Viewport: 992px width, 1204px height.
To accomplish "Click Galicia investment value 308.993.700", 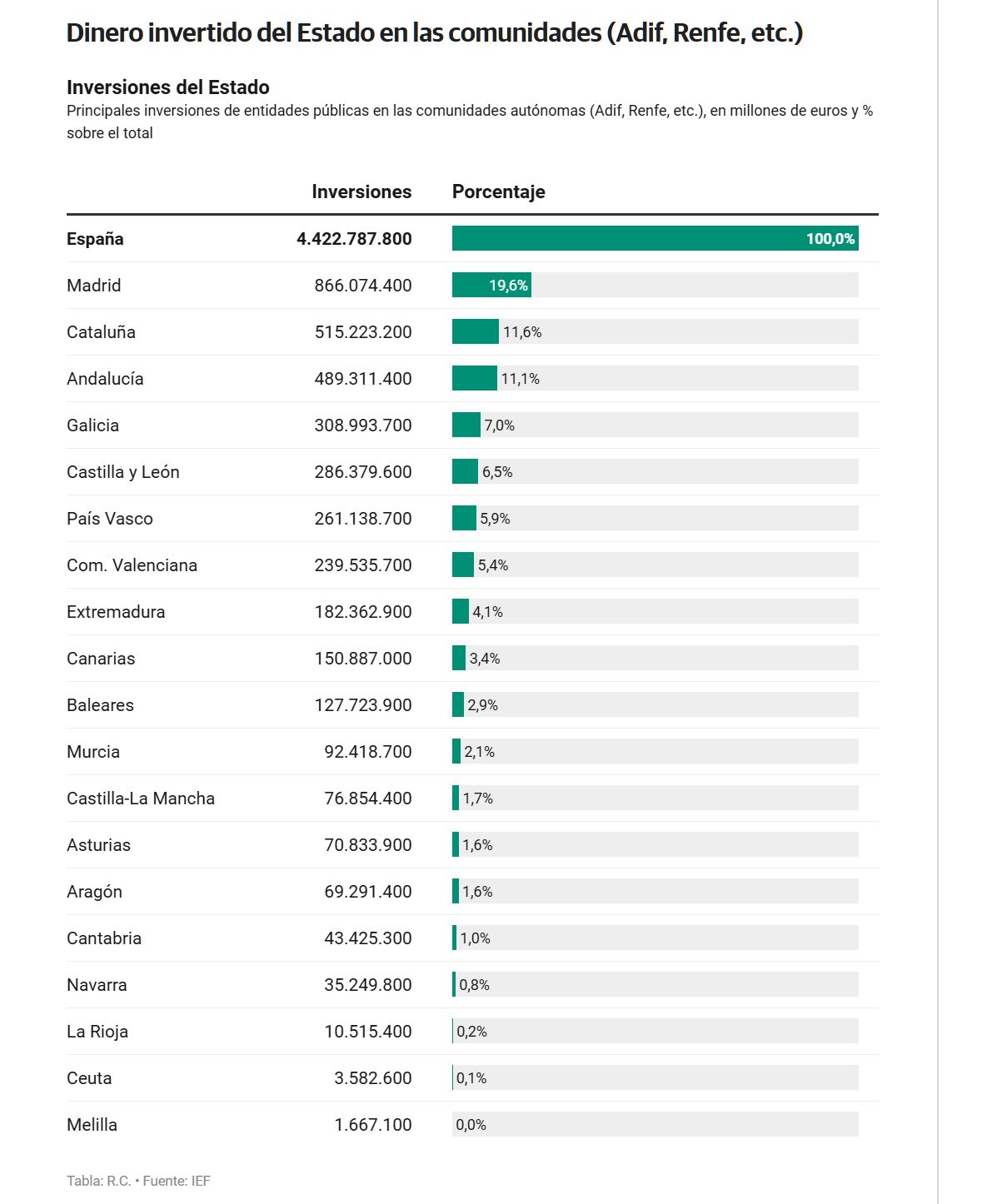I will pyautogui.click(x=363, y=425).
